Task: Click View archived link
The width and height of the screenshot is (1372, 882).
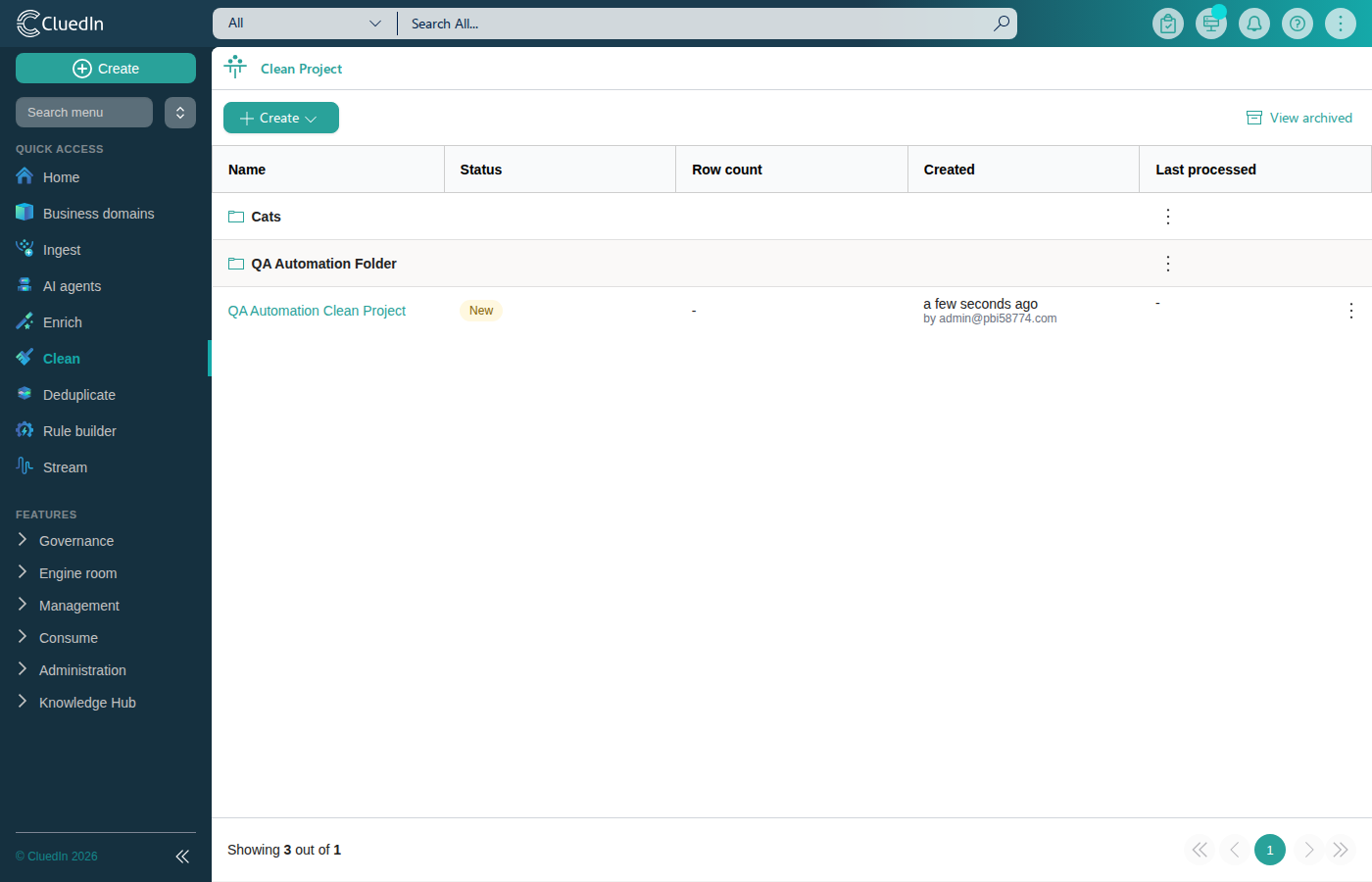Action: pyautogui.click(x=1299, y=118)
